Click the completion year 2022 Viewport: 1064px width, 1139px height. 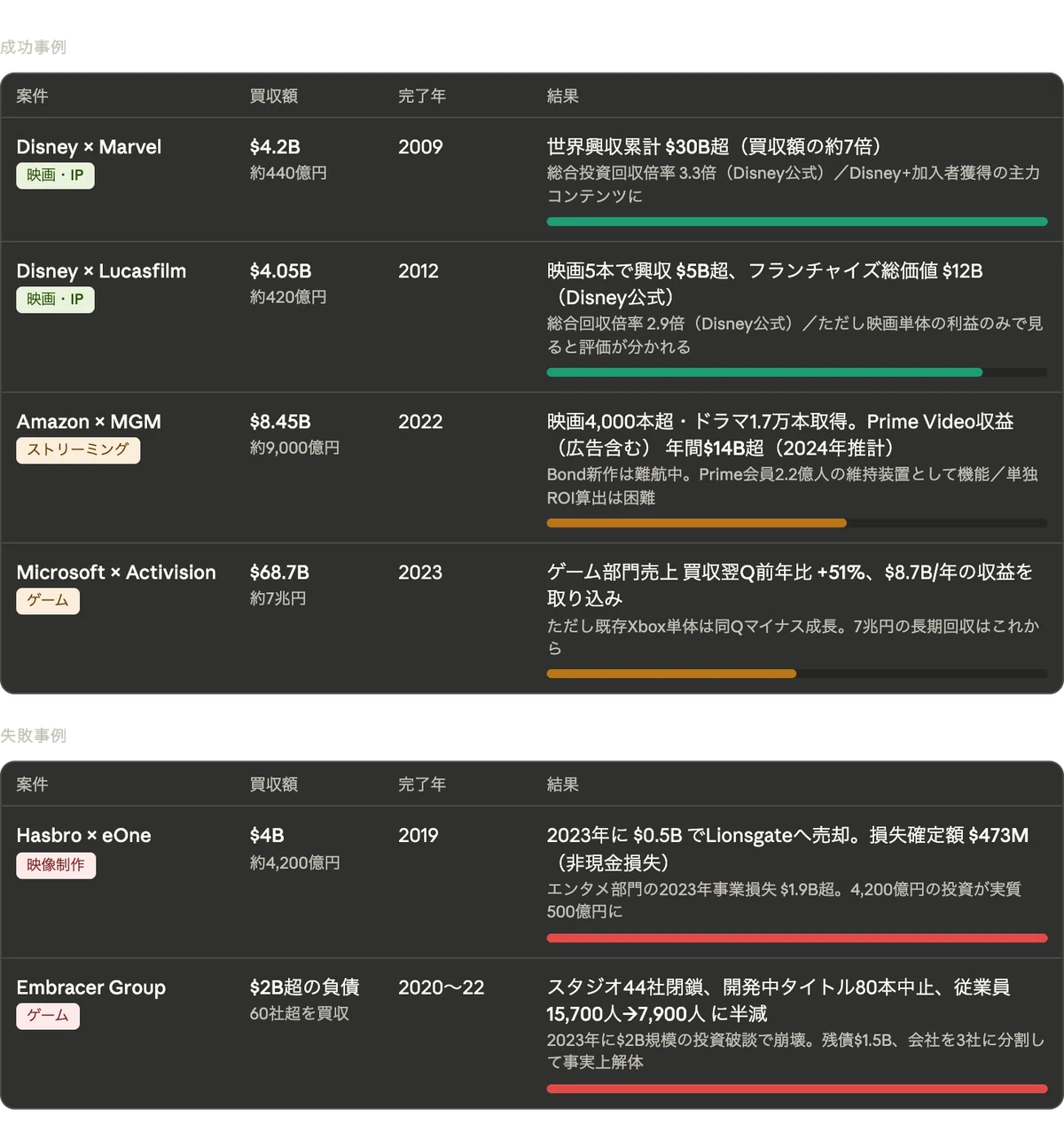[420, 422]
